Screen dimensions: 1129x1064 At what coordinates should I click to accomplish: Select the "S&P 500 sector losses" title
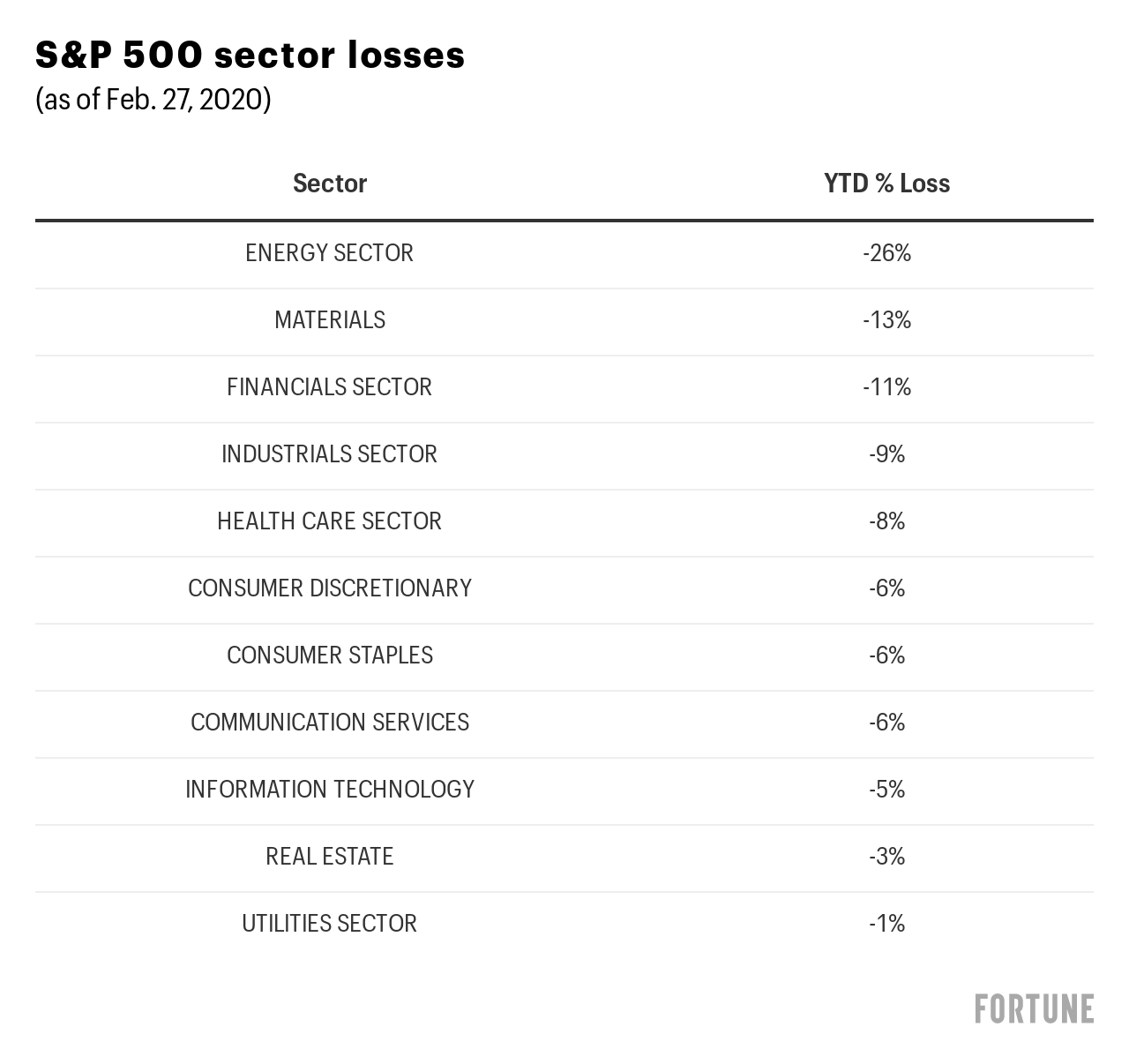pyautogui.click(x=250, y=55)
